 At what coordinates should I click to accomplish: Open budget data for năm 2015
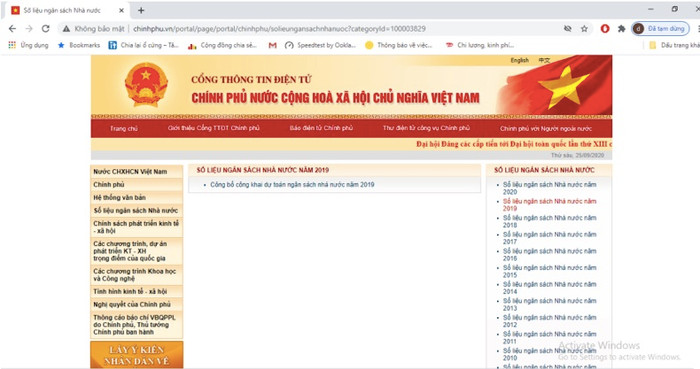point(550,271)
